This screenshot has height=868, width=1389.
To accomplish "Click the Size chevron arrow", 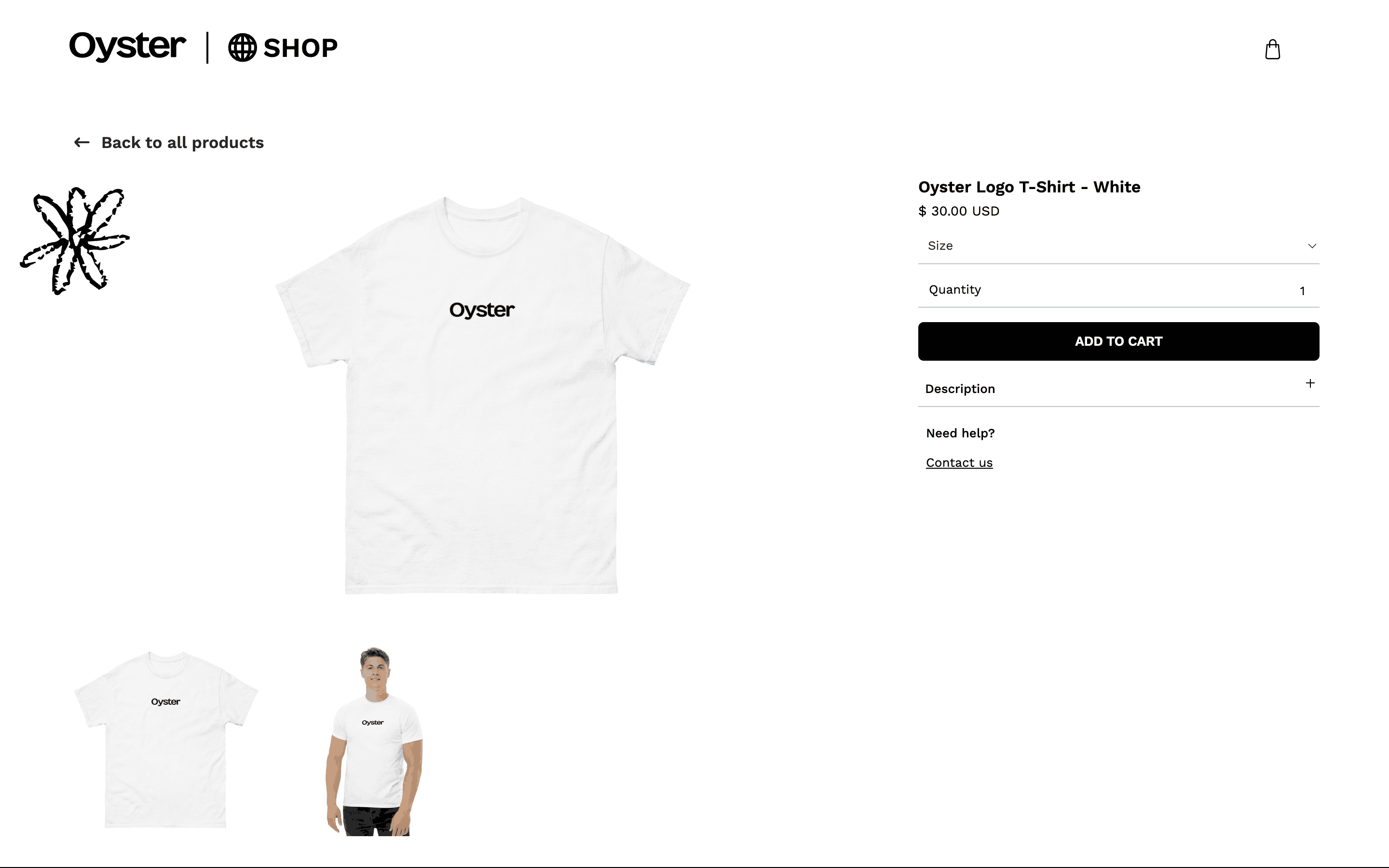I will click(1311, 246).
